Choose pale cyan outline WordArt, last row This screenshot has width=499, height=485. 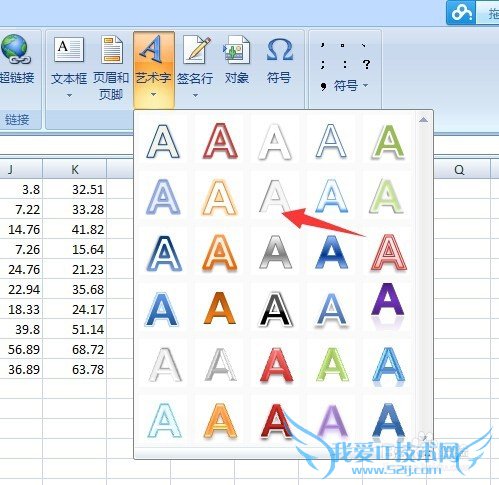coord(164,420)
